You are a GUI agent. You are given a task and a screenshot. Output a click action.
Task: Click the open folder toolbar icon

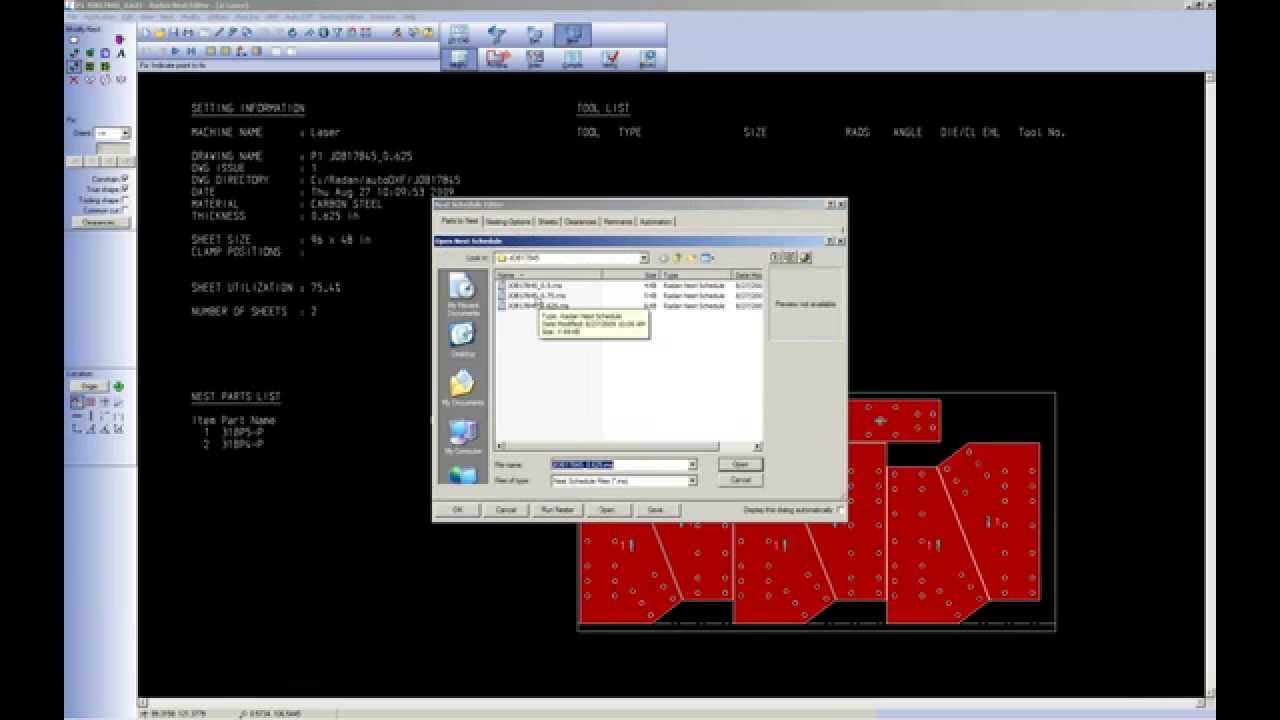point(160,33)
